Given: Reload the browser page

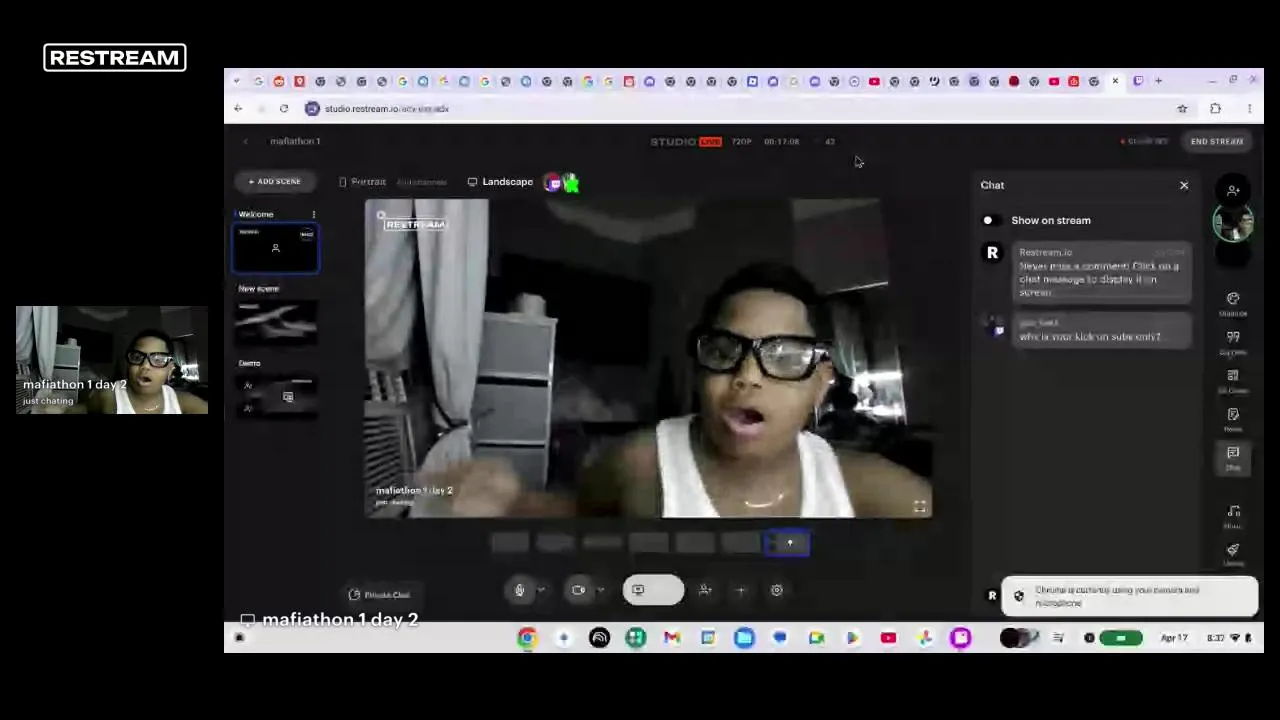Looking at the screenshot, I should (x=284, y=108).
